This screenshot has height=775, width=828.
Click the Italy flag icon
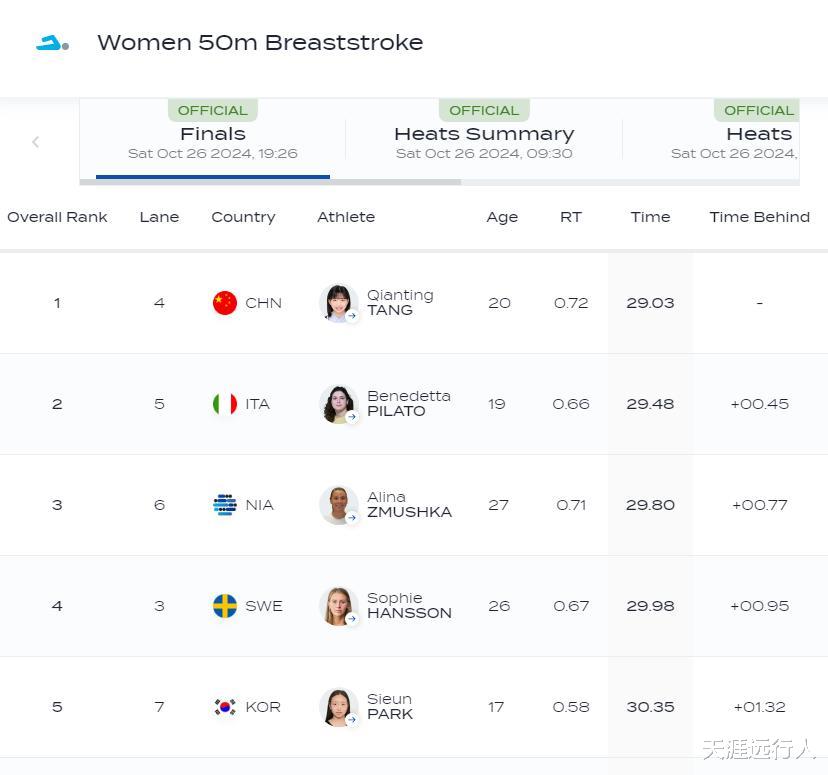click(x=225, y=404)
